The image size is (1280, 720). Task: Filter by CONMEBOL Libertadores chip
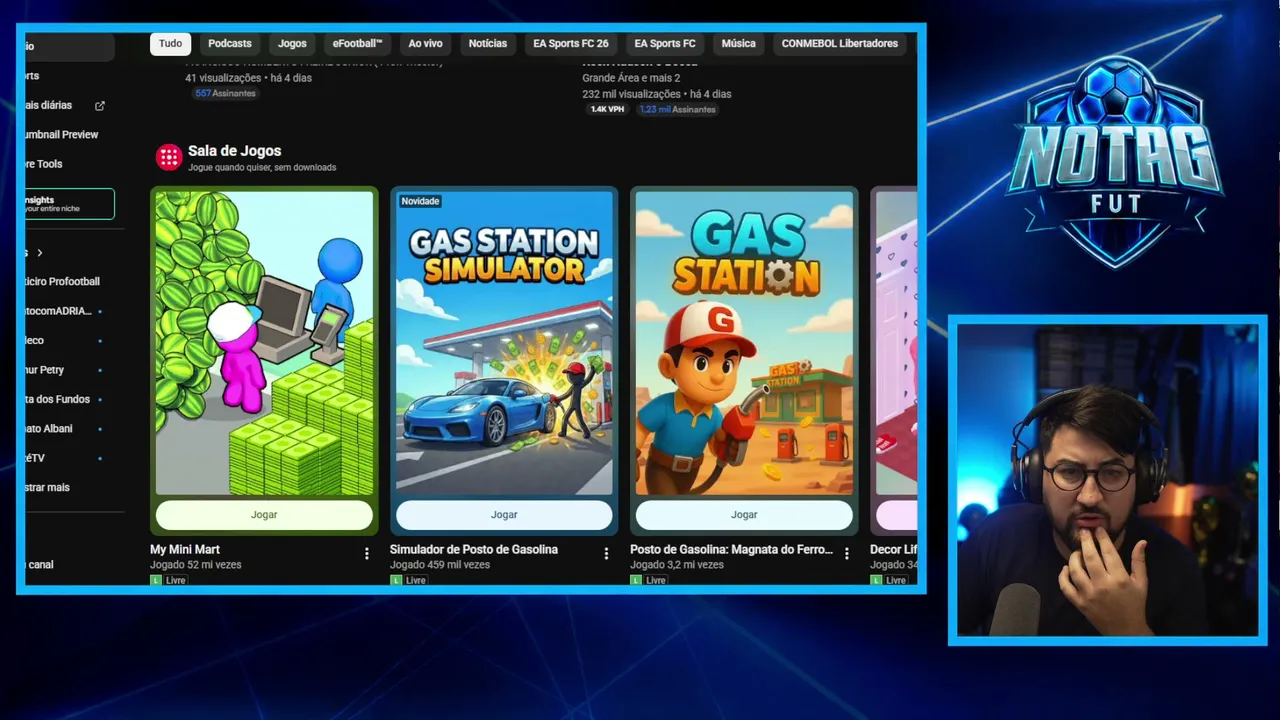point(840,44)
